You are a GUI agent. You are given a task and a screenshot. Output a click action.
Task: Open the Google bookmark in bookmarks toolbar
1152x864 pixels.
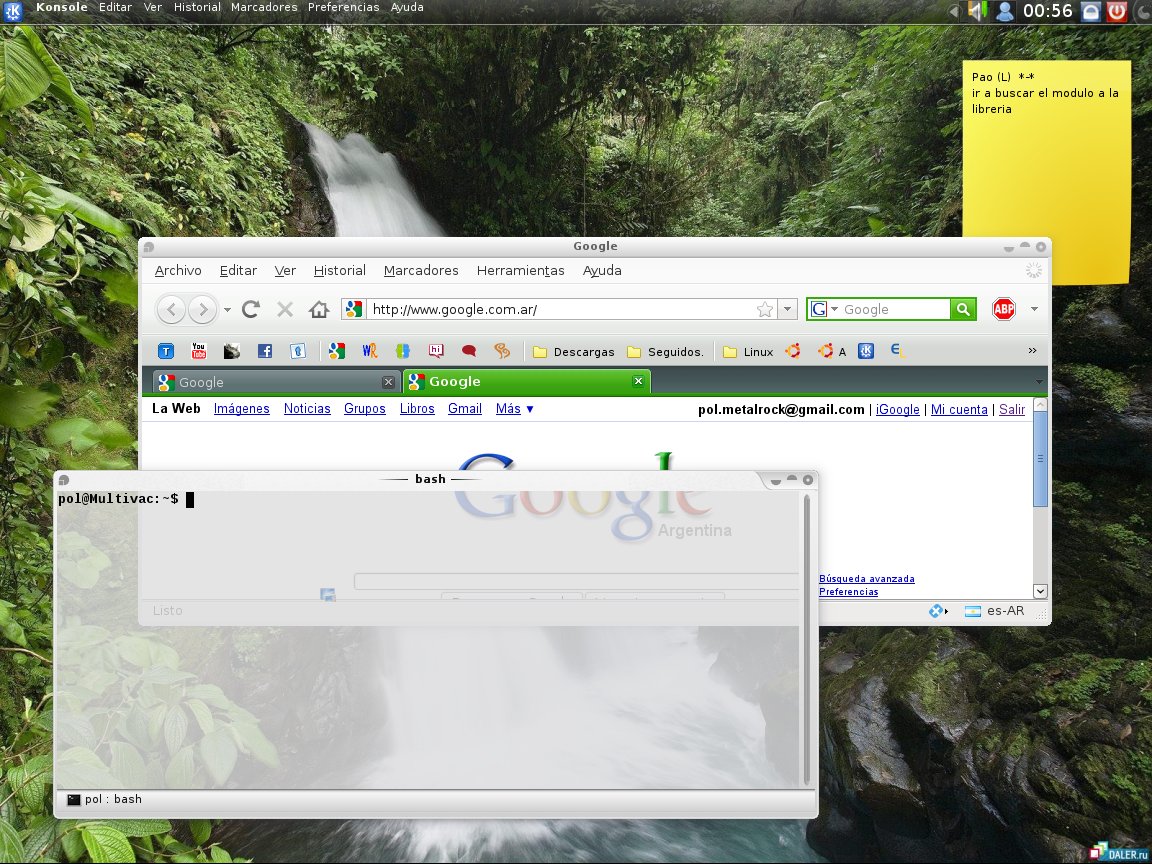click(x=336, y=351)
